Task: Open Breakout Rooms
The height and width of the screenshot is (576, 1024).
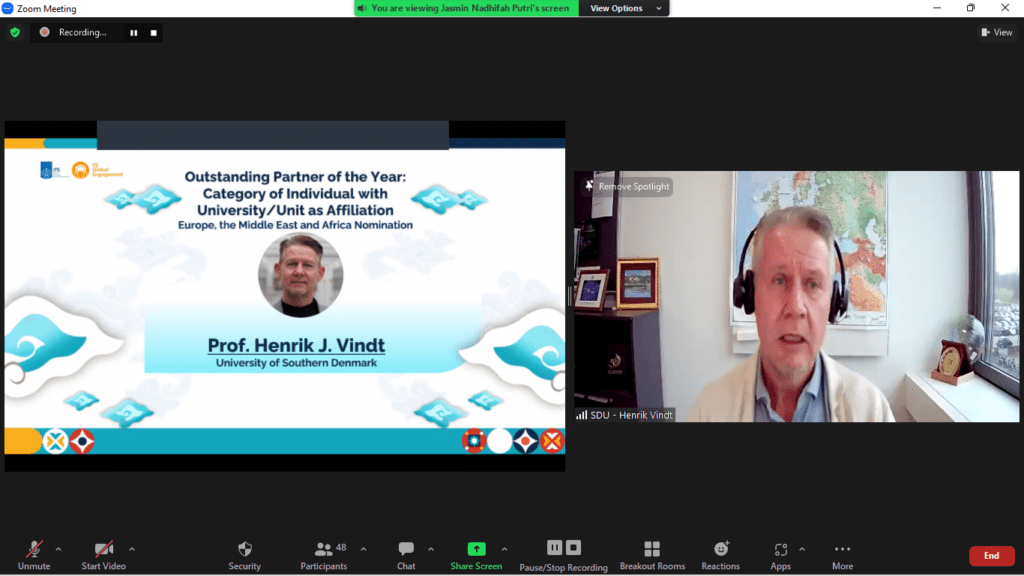Action: [652, 549]
